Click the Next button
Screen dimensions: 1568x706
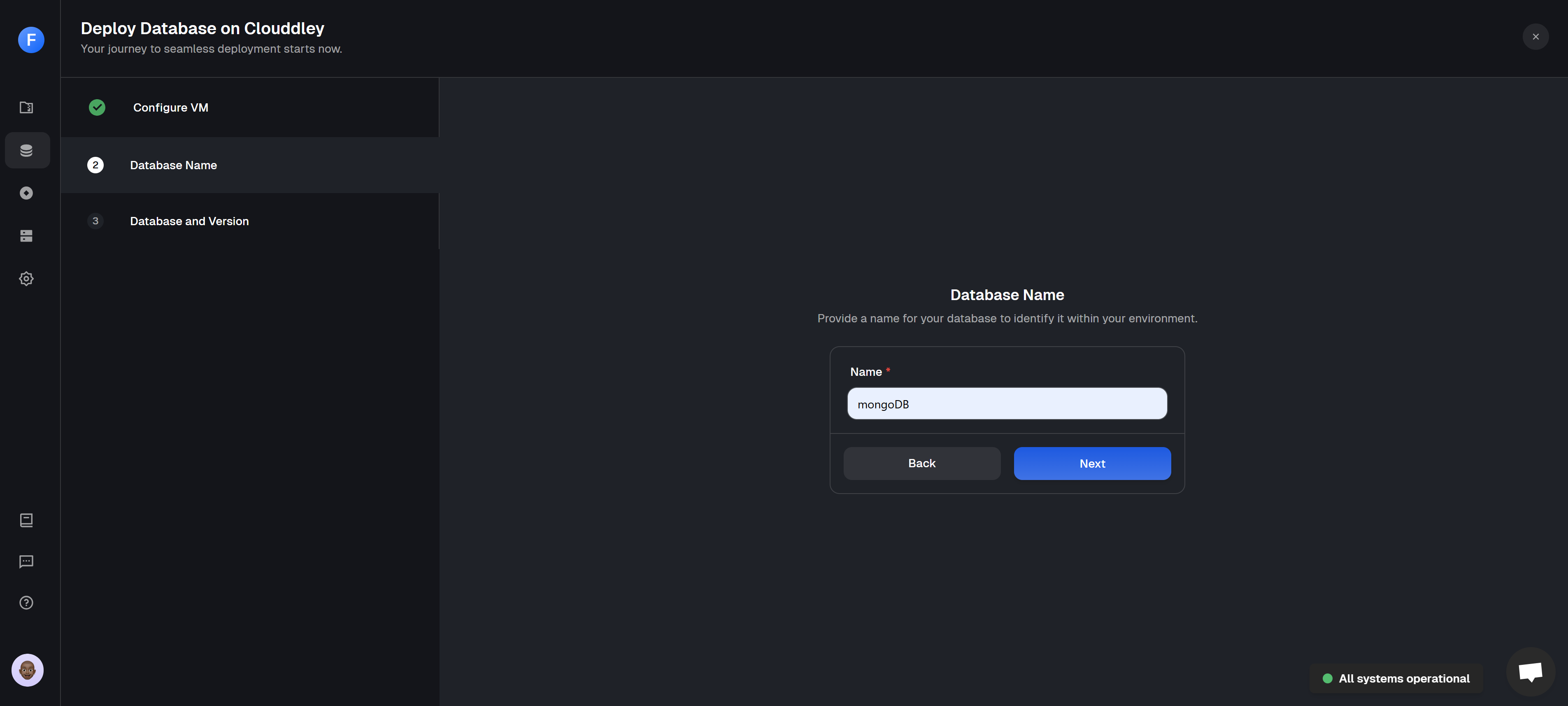pyautogui.click(x=1092, y=464)
